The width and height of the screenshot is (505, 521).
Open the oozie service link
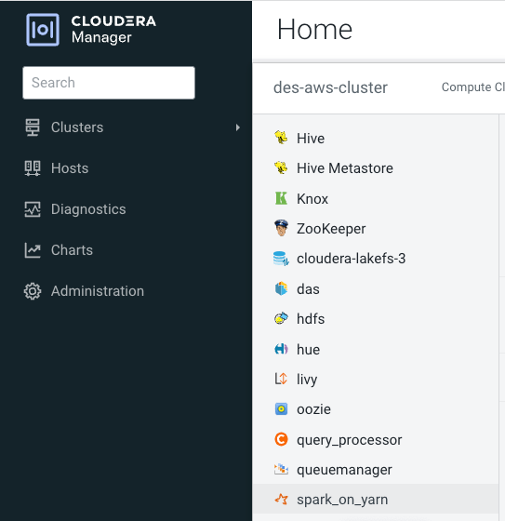tap(314, 410)
